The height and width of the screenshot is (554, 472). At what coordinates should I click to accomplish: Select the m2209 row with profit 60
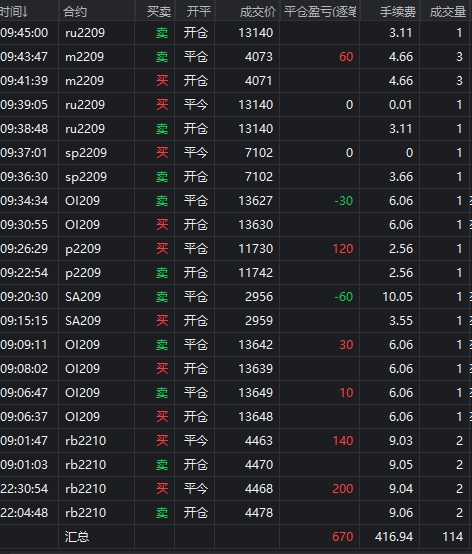coord(235,57)
